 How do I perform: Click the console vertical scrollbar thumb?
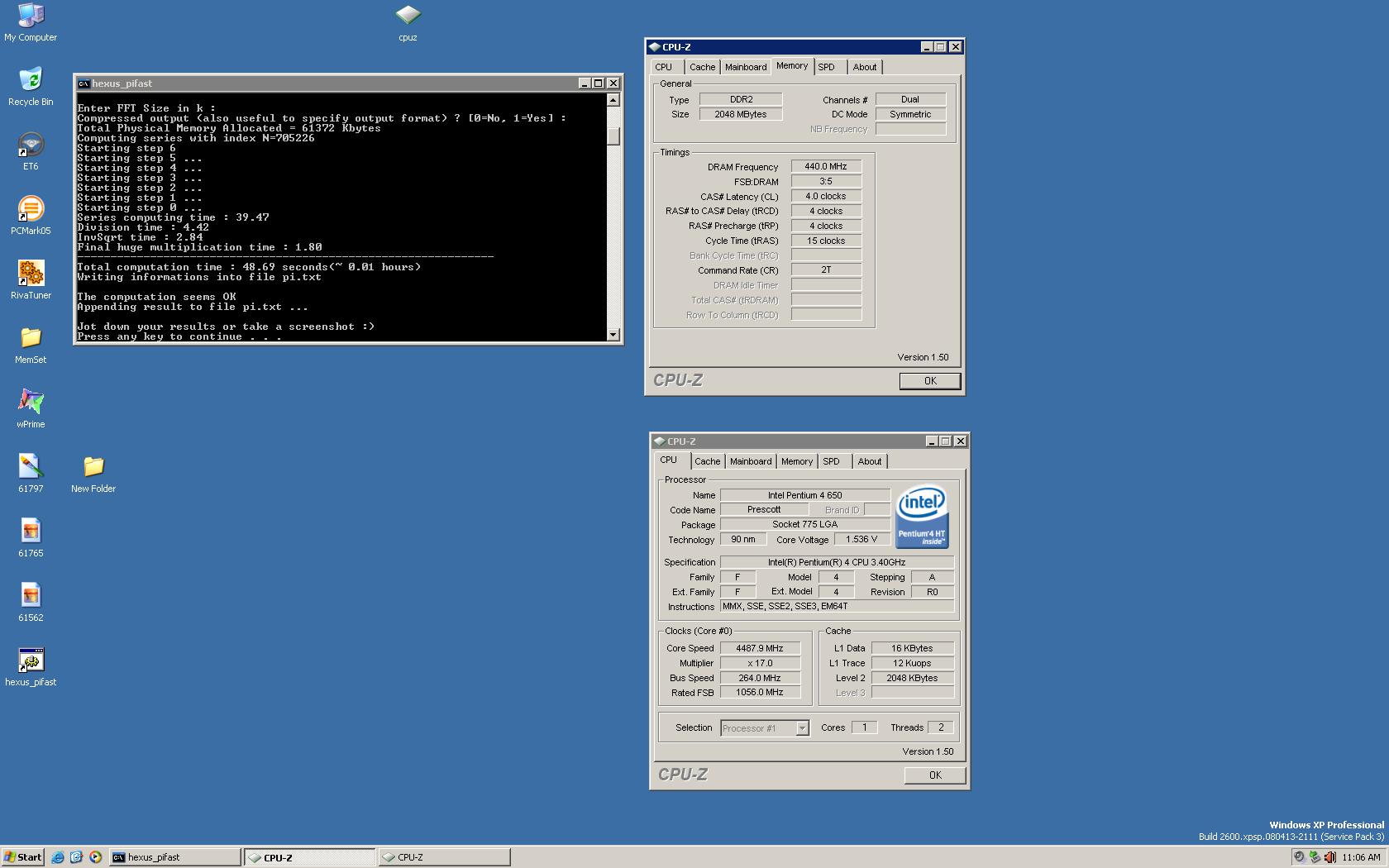pos(613,136)
